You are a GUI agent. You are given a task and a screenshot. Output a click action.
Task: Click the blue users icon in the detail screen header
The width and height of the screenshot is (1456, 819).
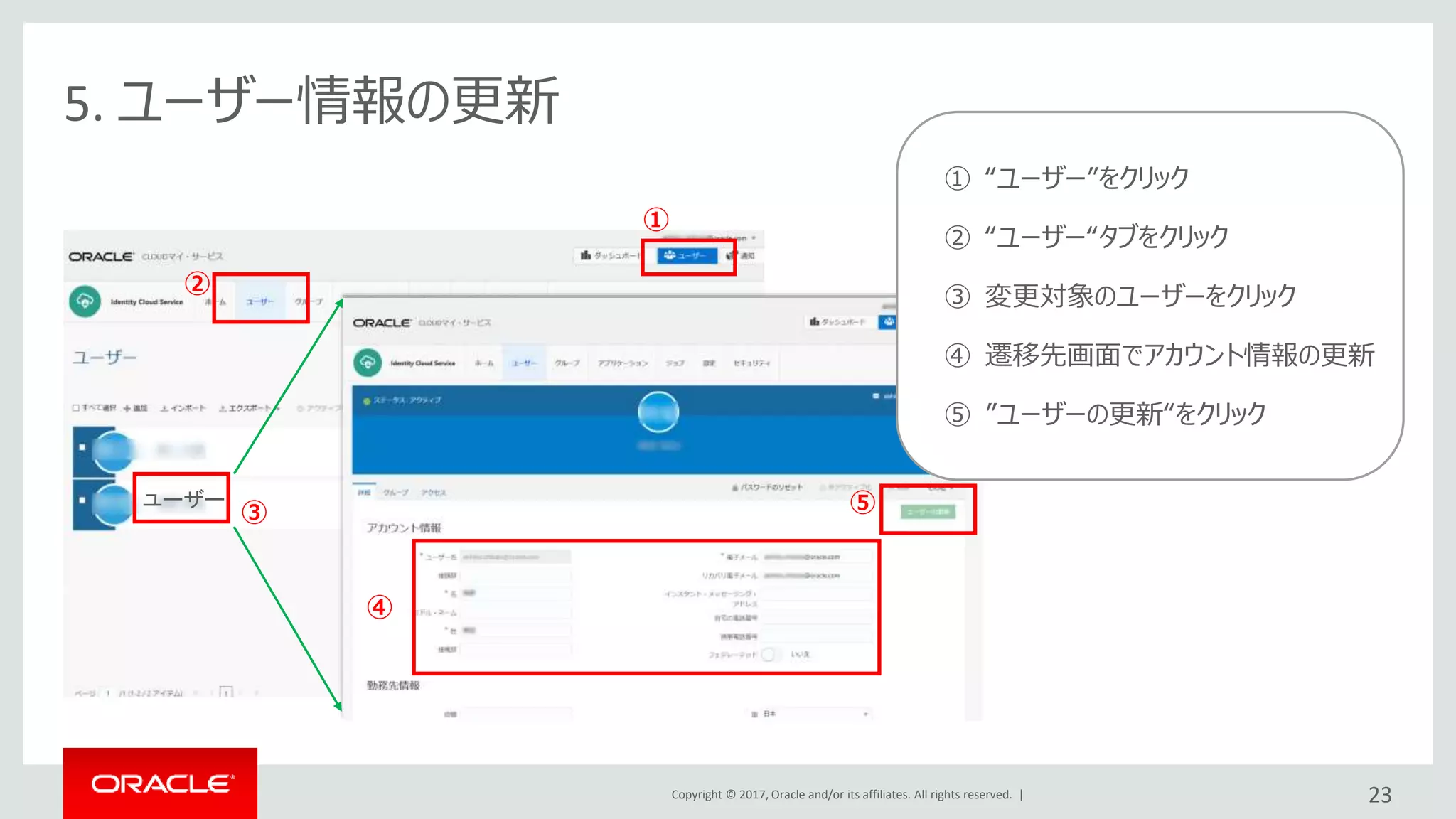pyautogui.click(x=889, y=322)
